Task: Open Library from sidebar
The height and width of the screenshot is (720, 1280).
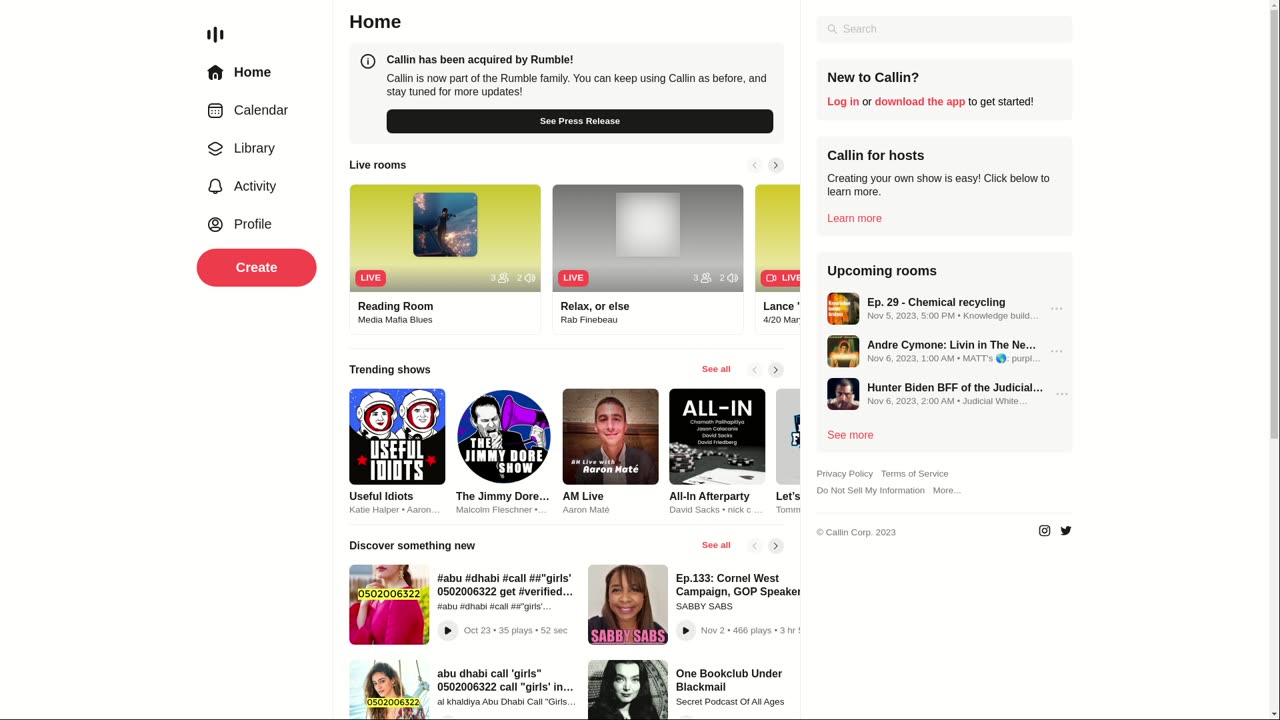Action: pyautogui.click(x=256, y=148)
